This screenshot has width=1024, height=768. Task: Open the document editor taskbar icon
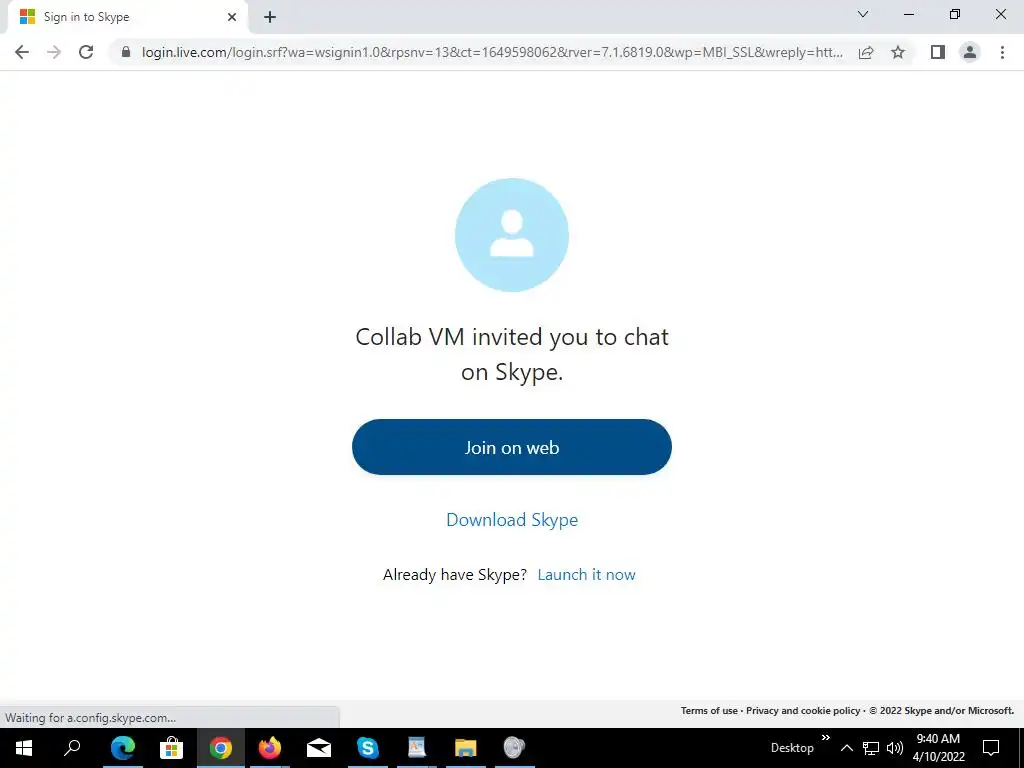[417, 748]
